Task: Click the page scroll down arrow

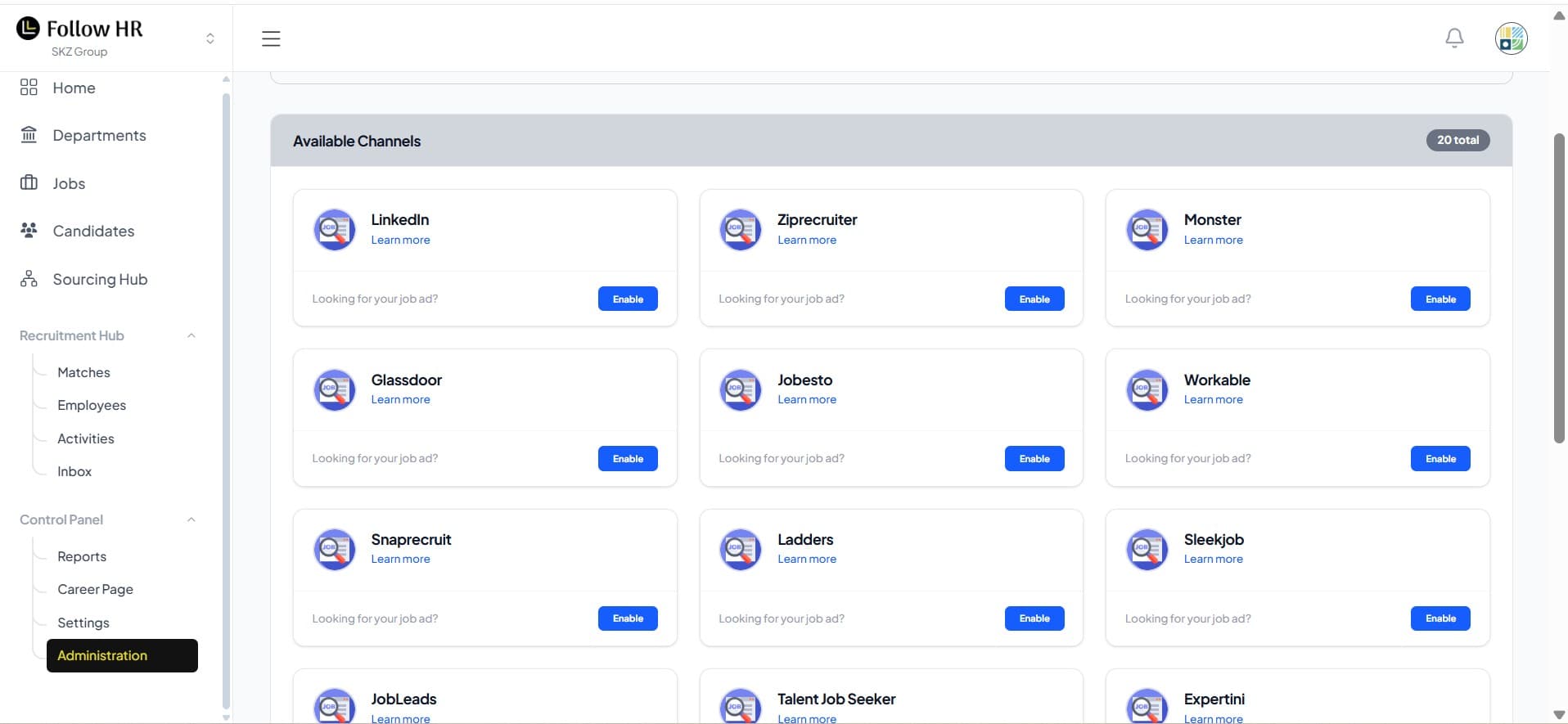Action: tap(1559, 715)
